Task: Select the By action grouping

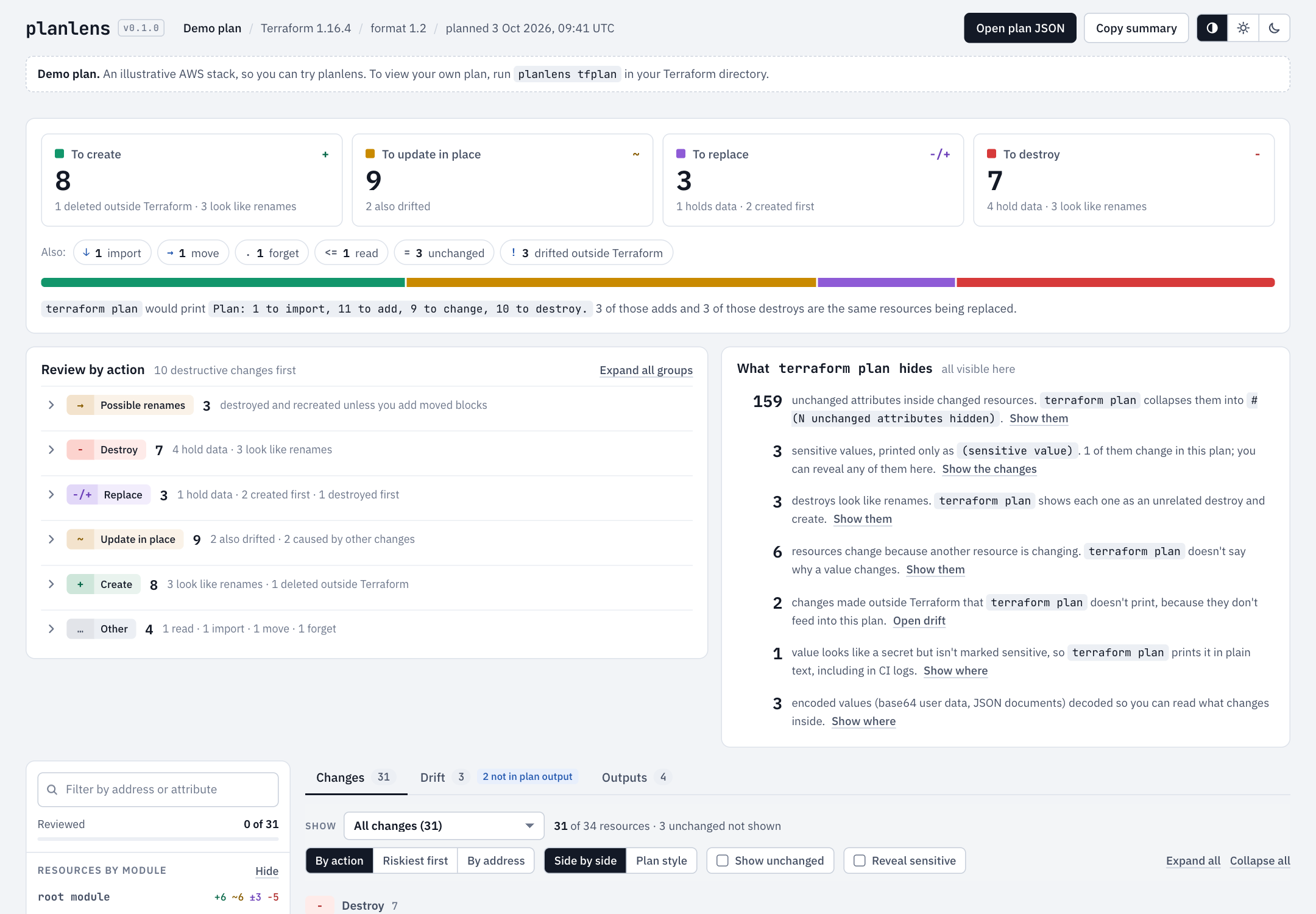Action: click(339, 861)
